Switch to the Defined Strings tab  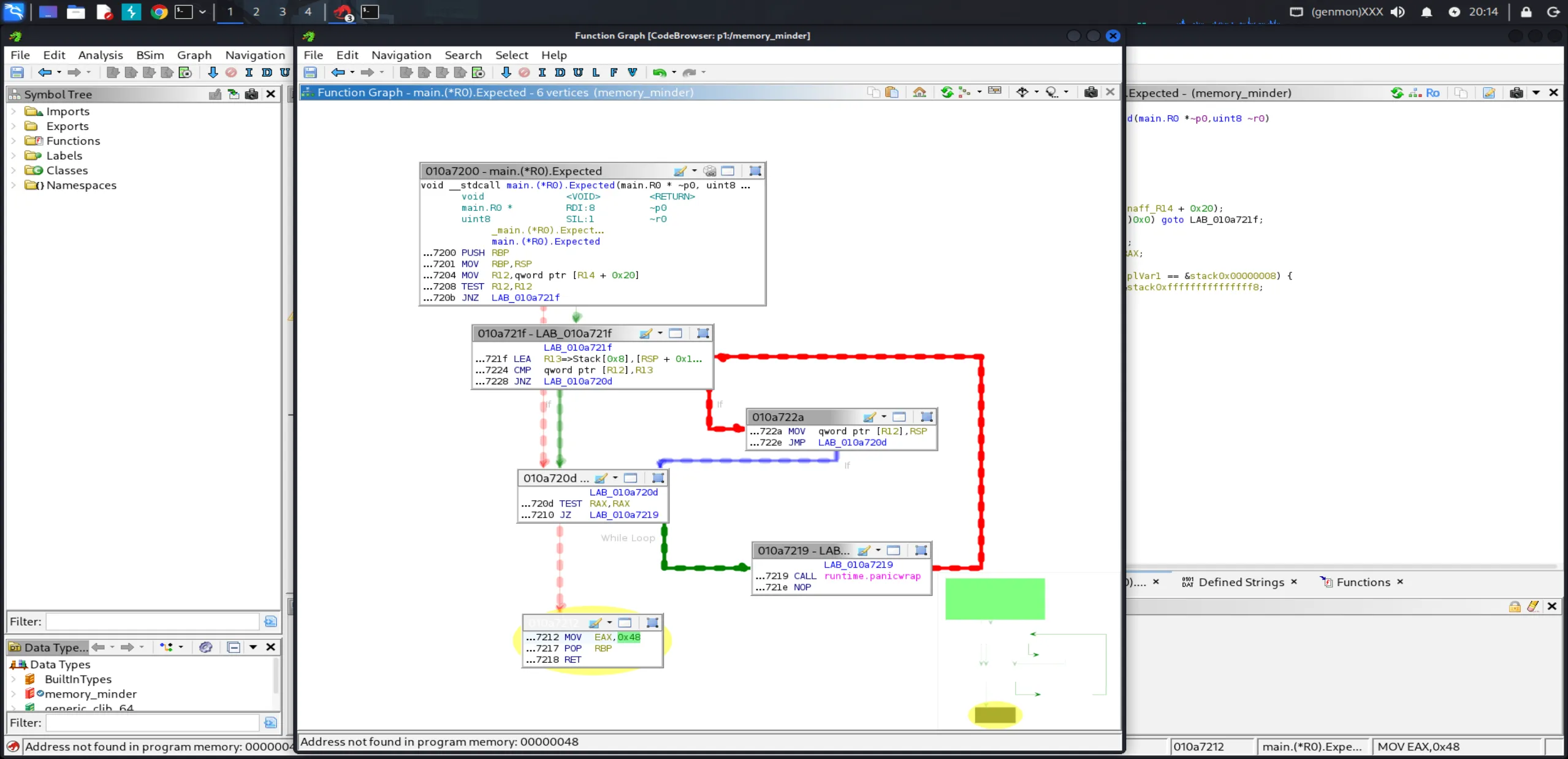click(1240, 582)
